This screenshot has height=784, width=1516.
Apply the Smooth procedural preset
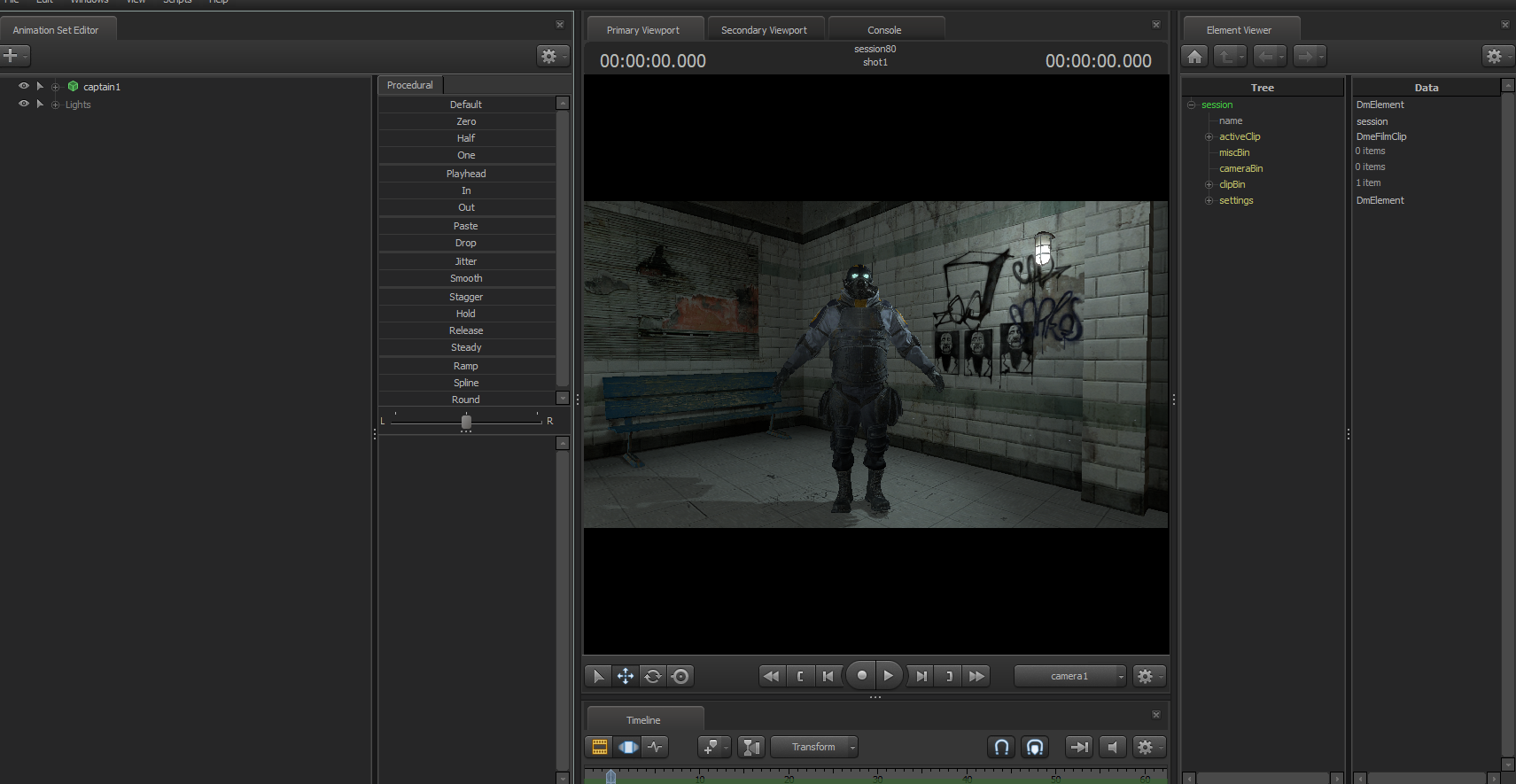pyautogui.click(x=466, y=278)
